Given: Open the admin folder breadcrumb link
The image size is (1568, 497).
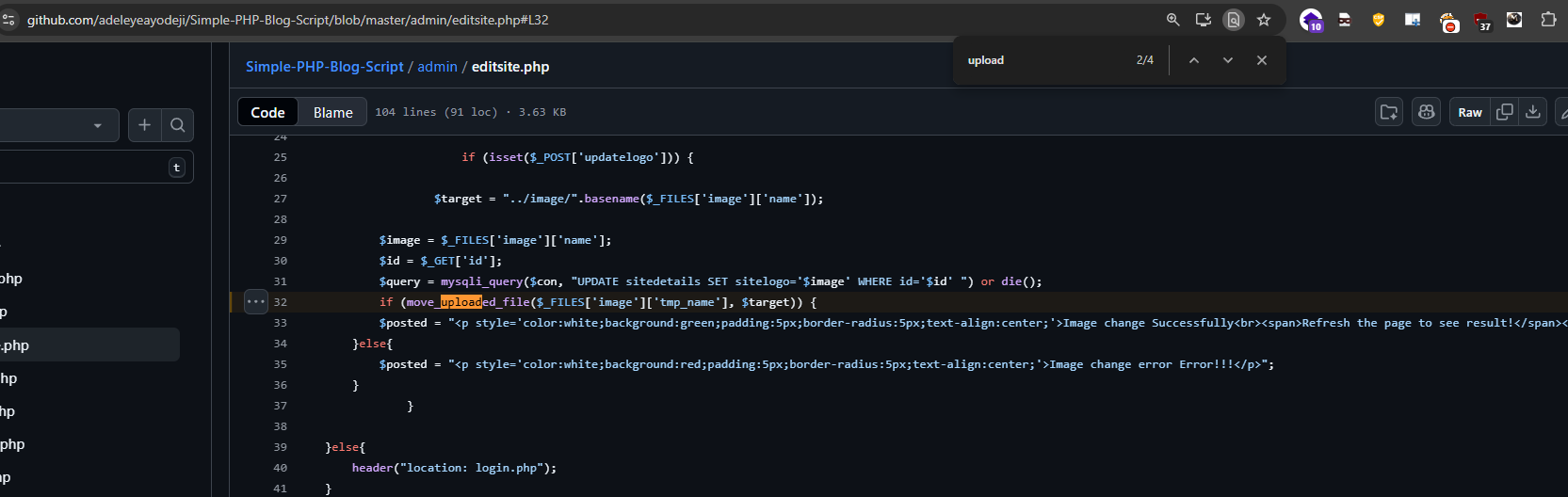Looking at the screenshot, I should (x=437, y=67).
